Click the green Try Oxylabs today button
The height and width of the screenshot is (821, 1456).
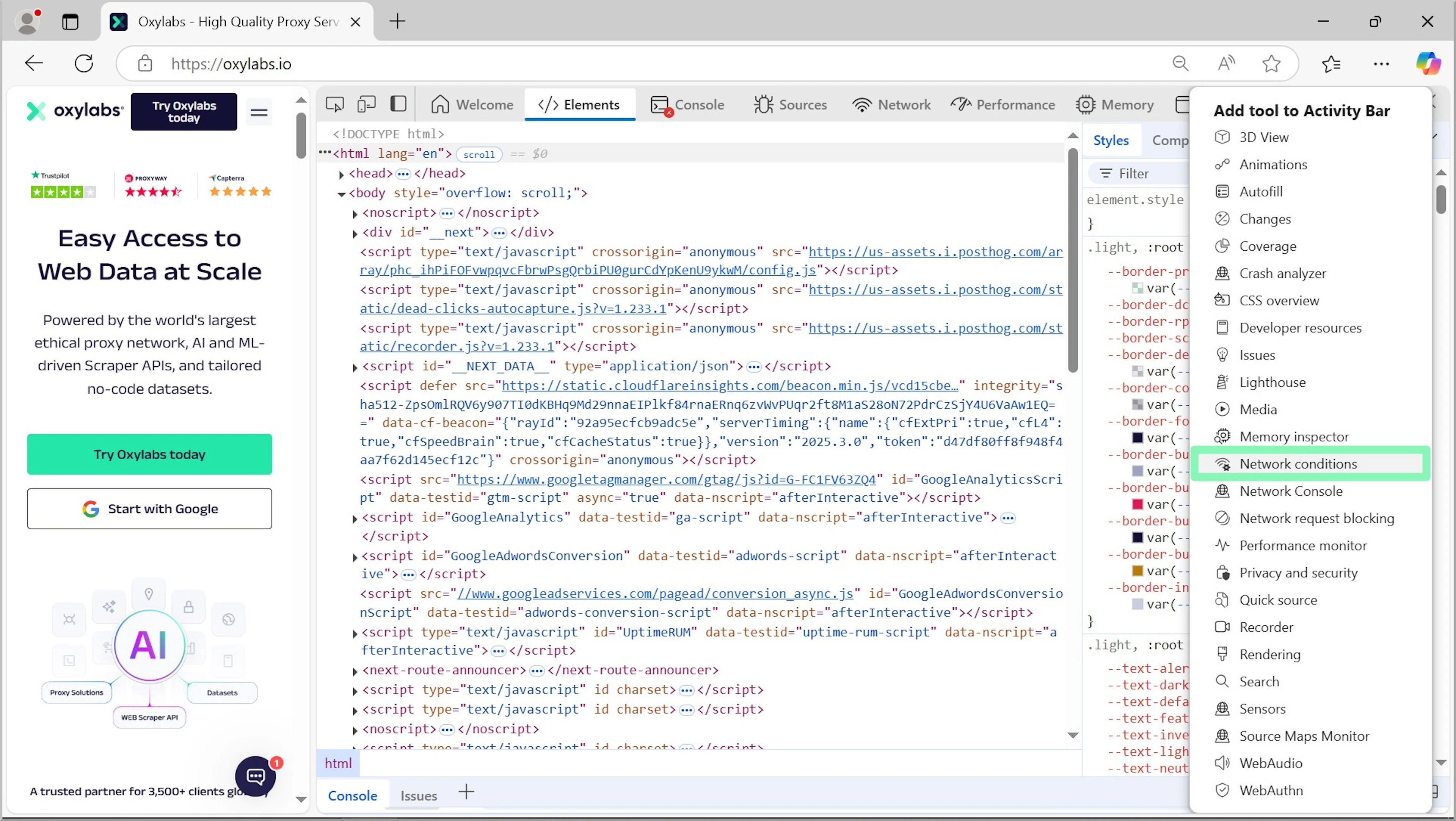149,454
